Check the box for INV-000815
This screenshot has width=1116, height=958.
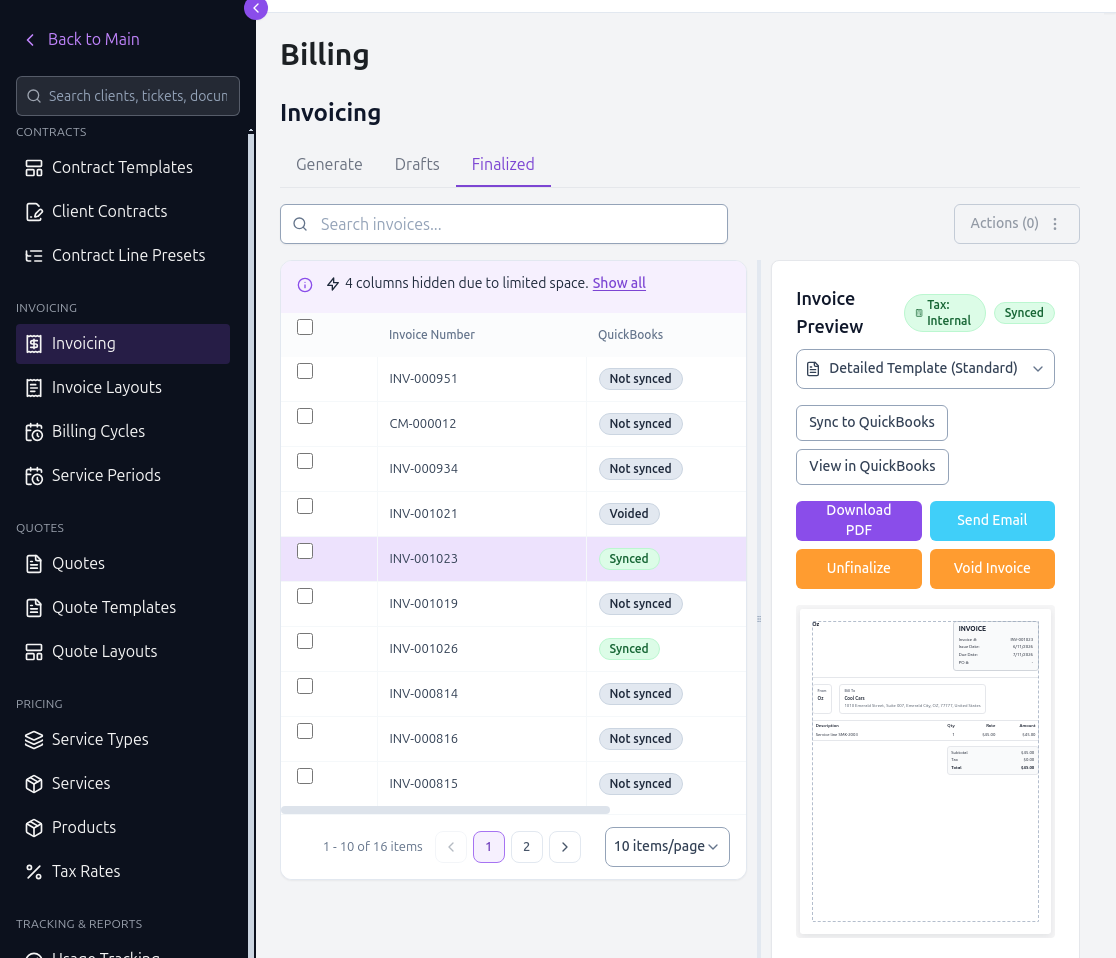305,776
